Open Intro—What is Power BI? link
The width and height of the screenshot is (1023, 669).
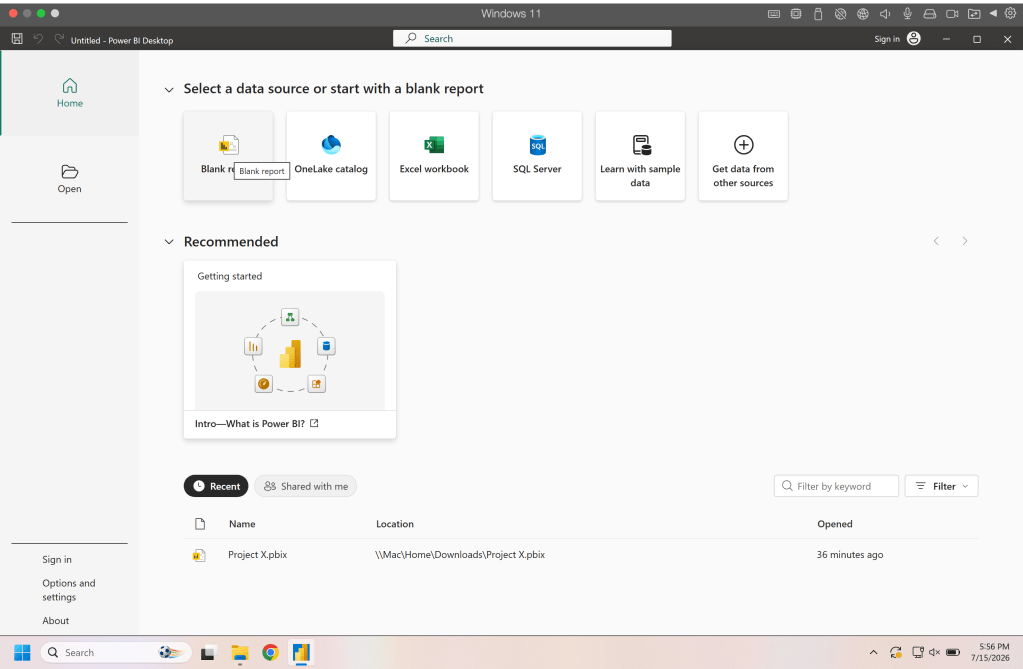(x=256, y=424)
